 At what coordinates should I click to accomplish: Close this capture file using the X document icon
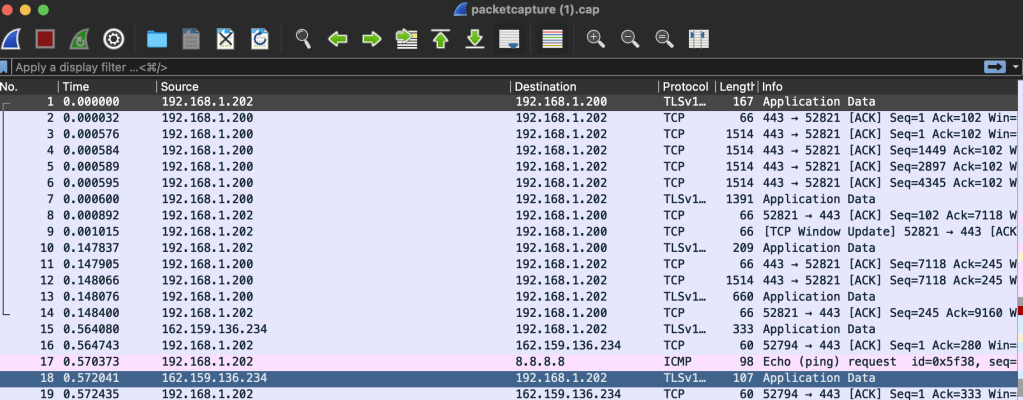226,39
